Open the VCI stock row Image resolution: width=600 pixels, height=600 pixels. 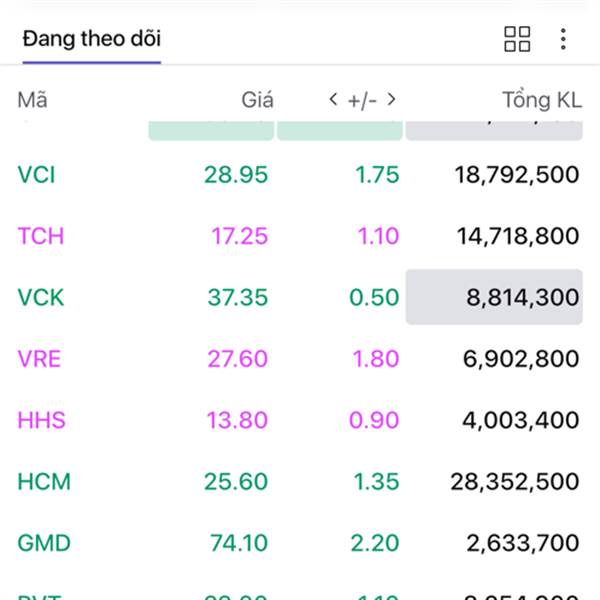(300, 175)
